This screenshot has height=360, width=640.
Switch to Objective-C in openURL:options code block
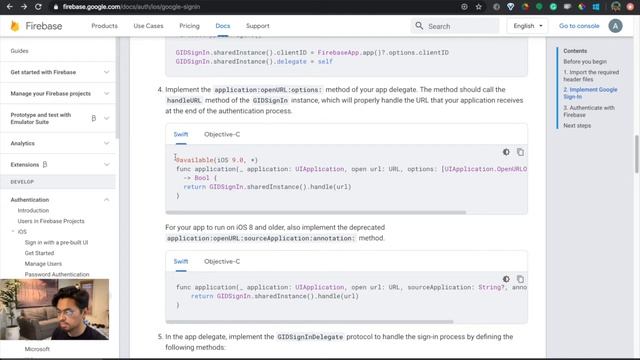click(222, 134)
